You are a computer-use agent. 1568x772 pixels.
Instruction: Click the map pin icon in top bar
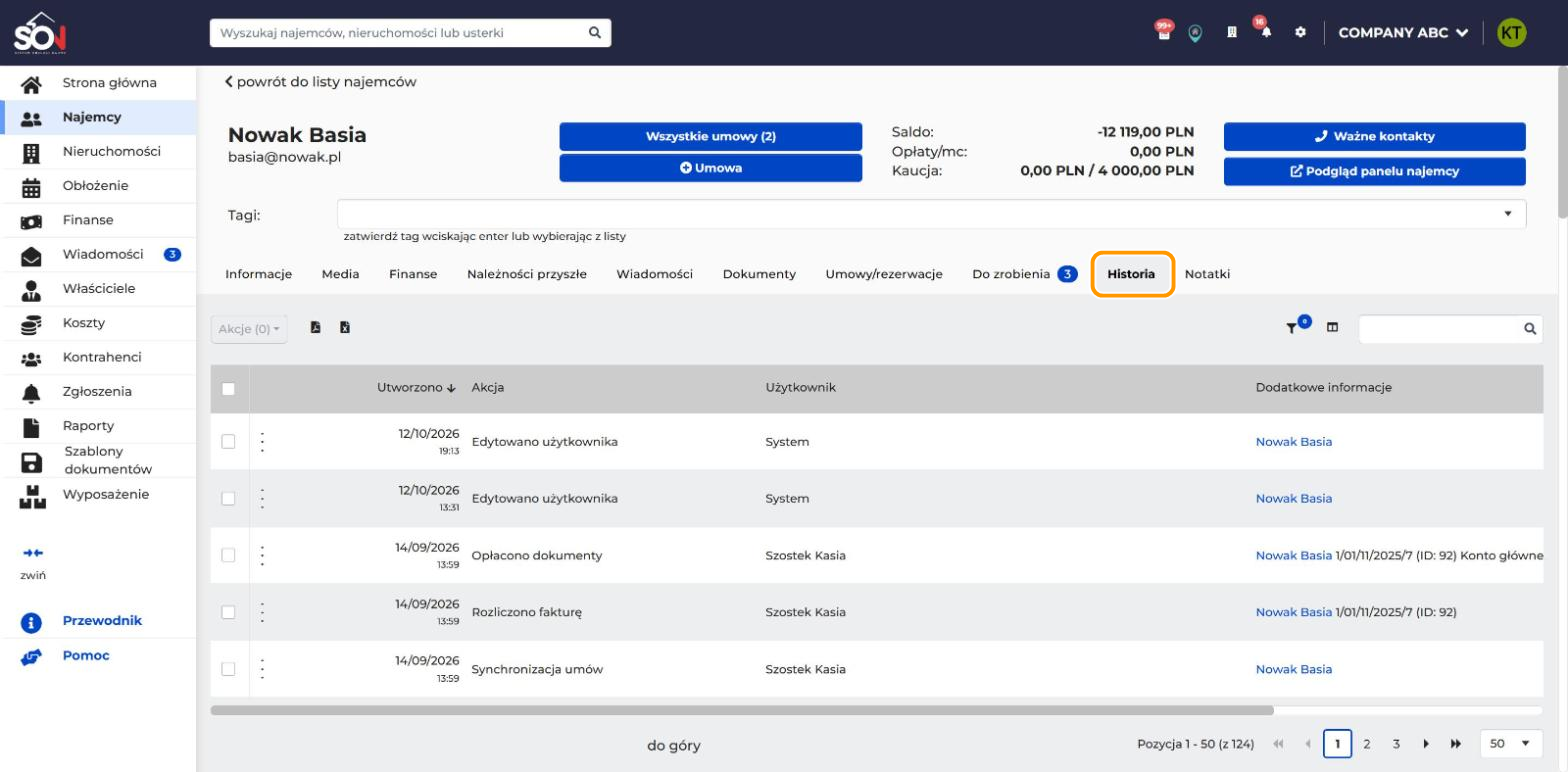[x=1194, y=33]
